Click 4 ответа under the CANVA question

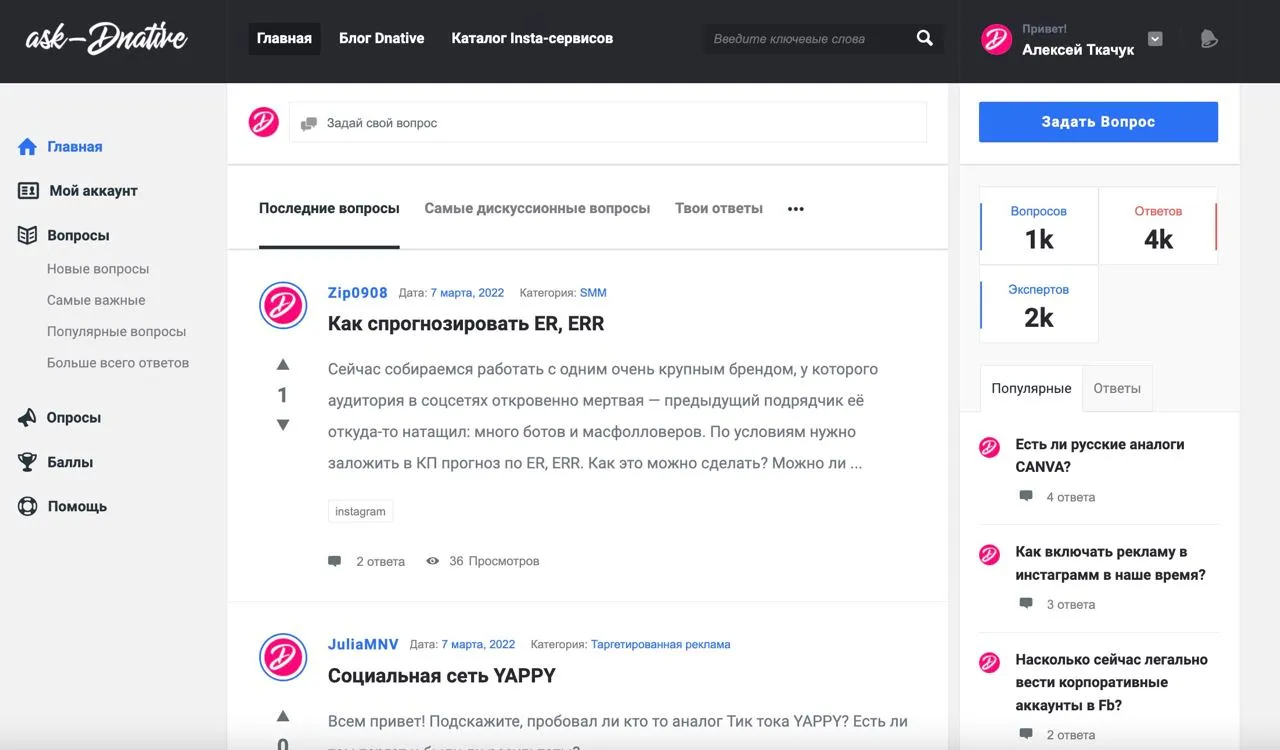tap(1071, 497)
